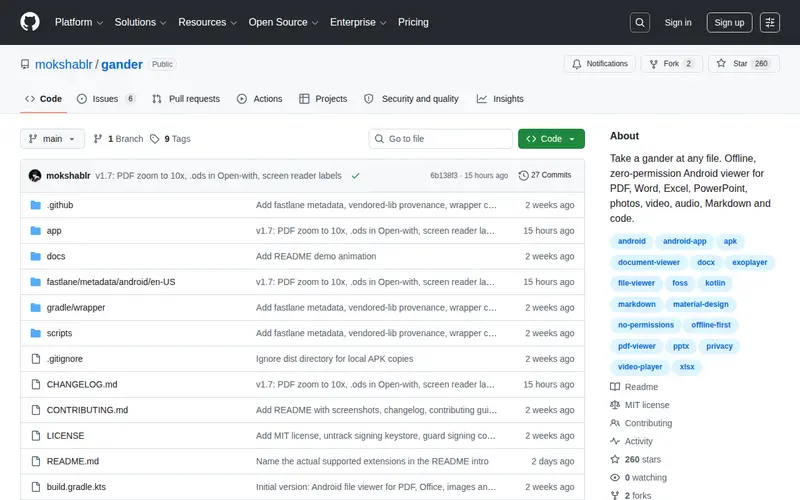Screen dimensions: 800x500
Task: Click the mokshablr avatar in latest commit row
Action: tap(35, 176)
